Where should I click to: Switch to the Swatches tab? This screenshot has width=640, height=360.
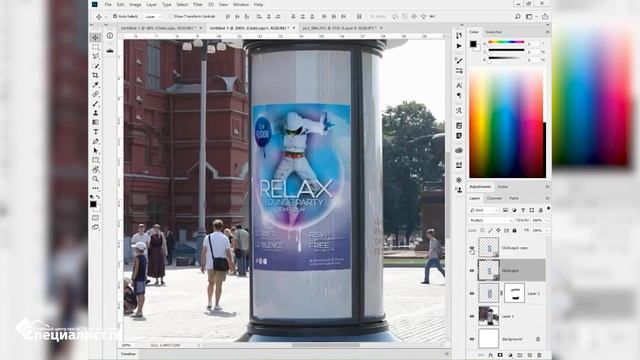coord(493,32)
